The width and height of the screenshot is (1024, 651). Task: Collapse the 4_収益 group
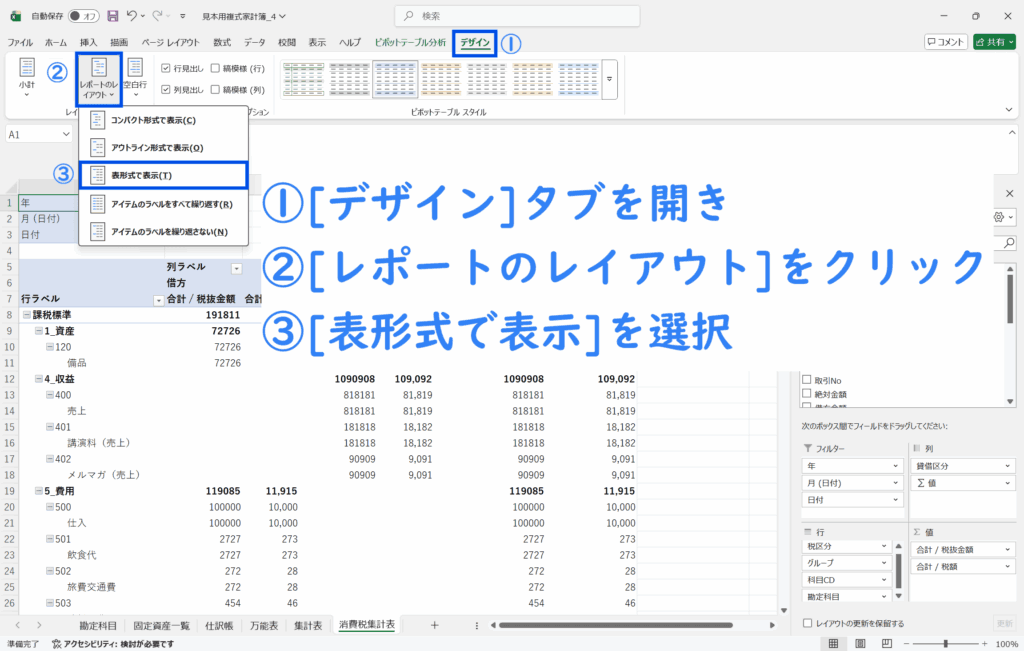[37, 379]
